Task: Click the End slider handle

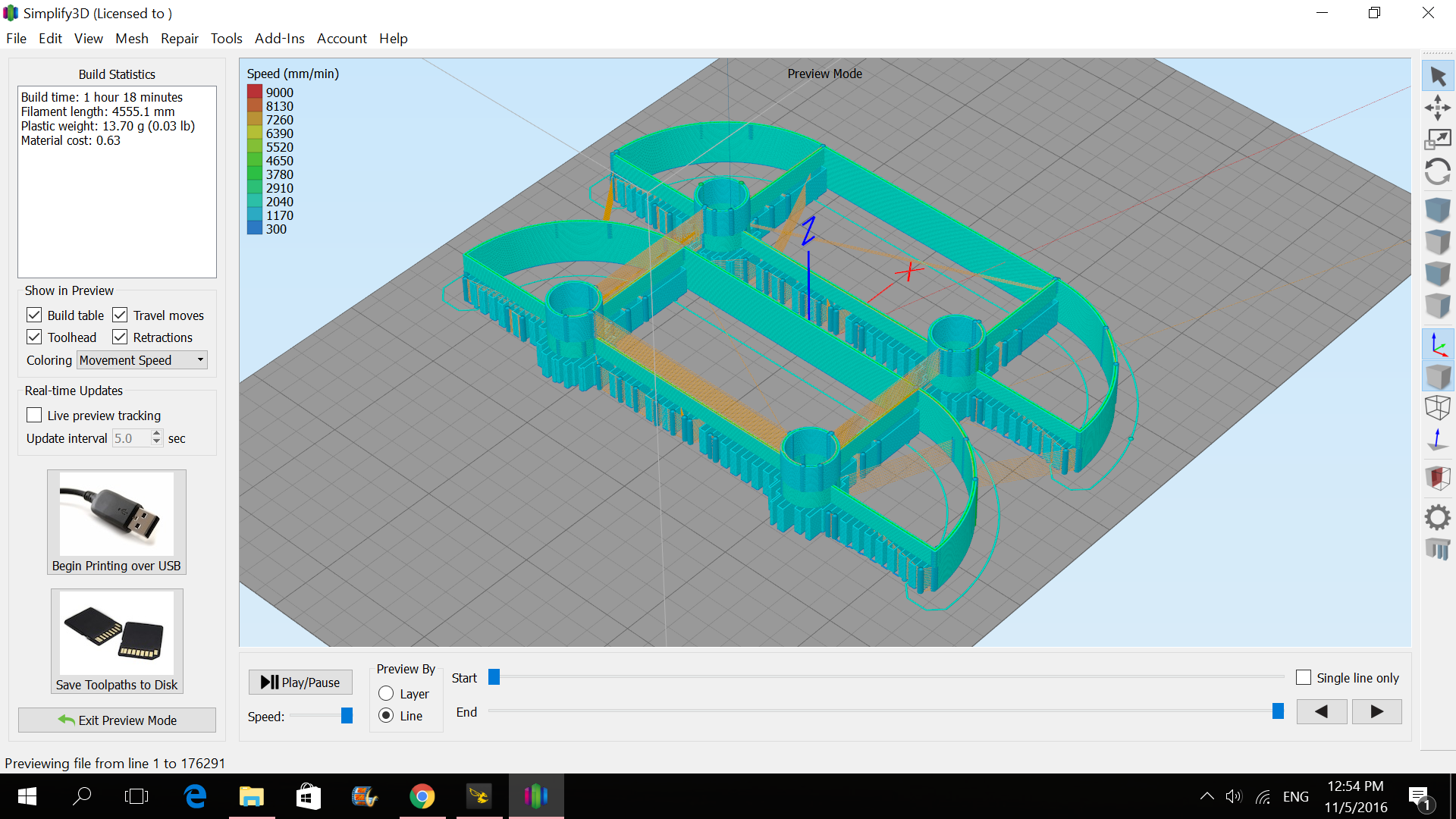Action: click(1278, 711)
